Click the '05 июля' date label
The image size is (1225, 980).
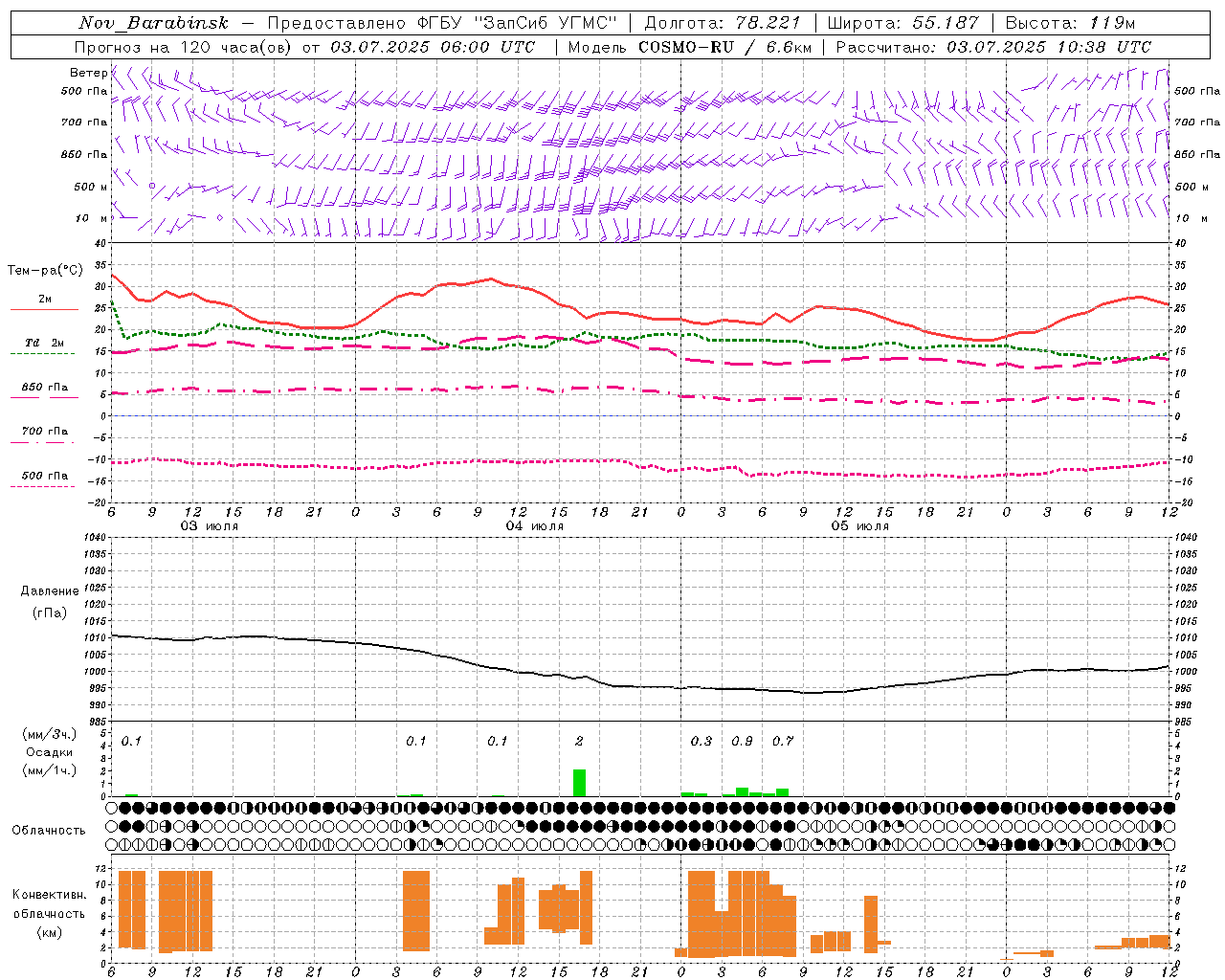[859, 526]
